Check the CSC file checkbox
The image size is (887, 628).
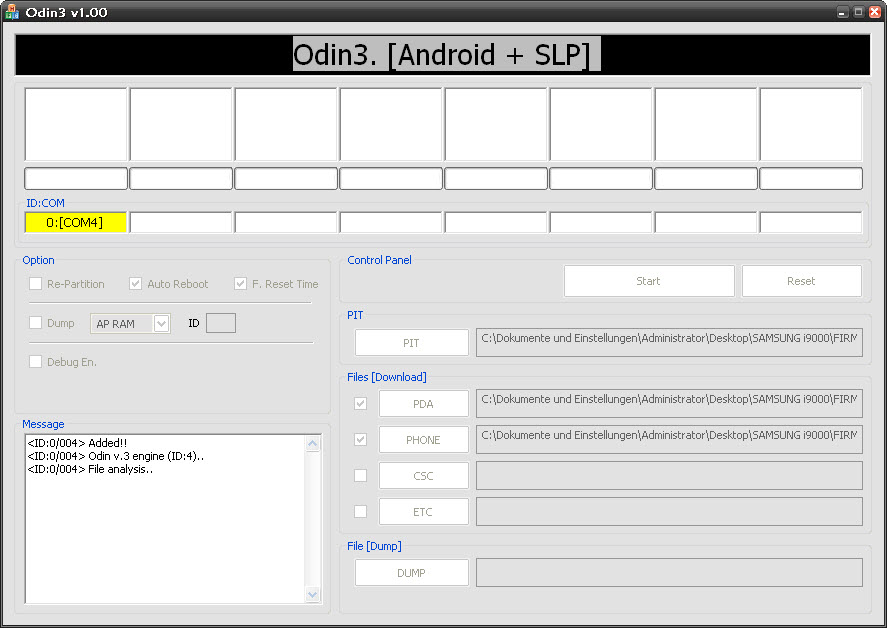[360, 475]
